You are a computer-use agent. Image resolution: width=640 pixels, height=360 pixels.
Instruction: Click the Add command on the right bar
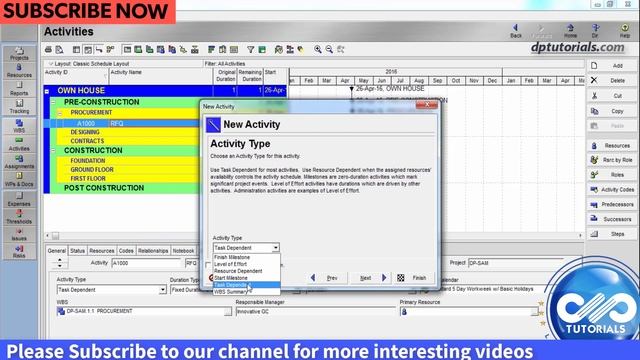(x=611, y=66)
